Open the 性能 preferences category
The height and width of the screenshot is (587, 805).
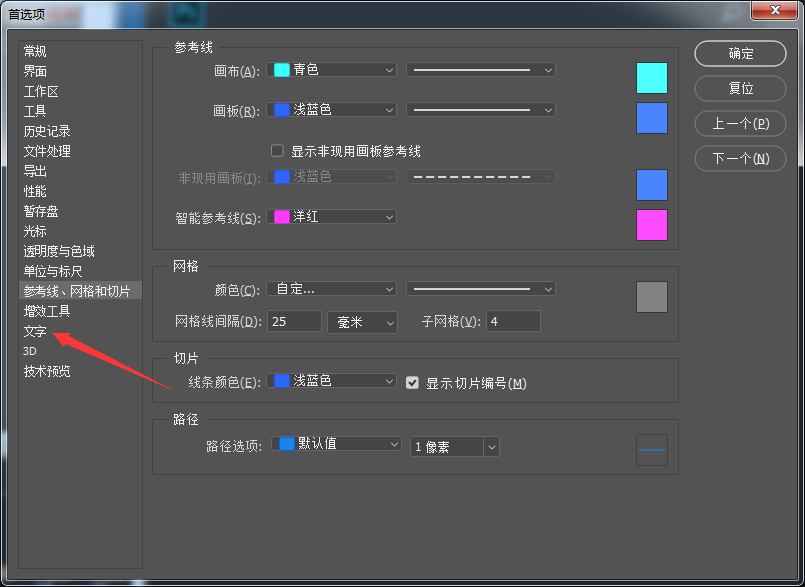[35, 192]
